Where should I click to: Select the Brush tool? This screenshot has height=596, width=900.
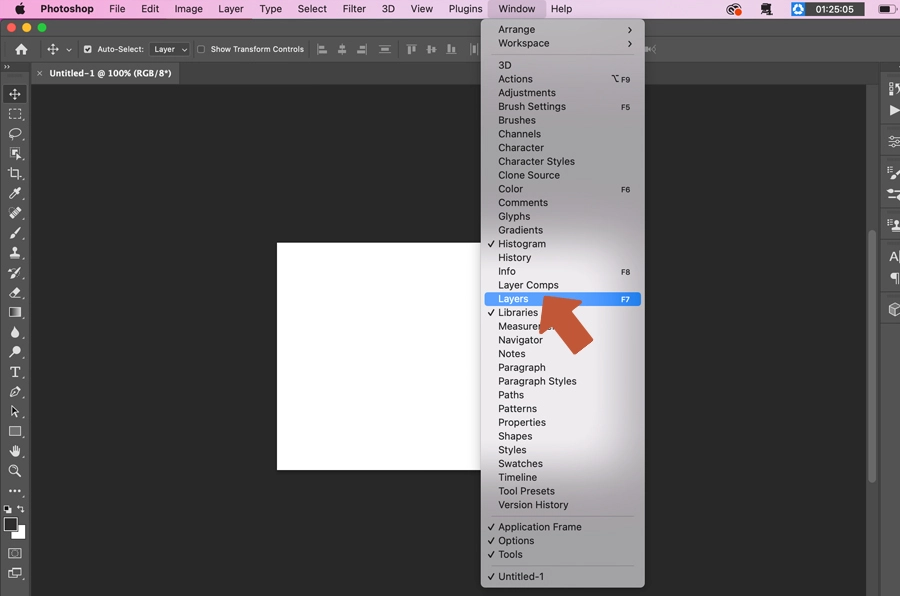(15, 233)
